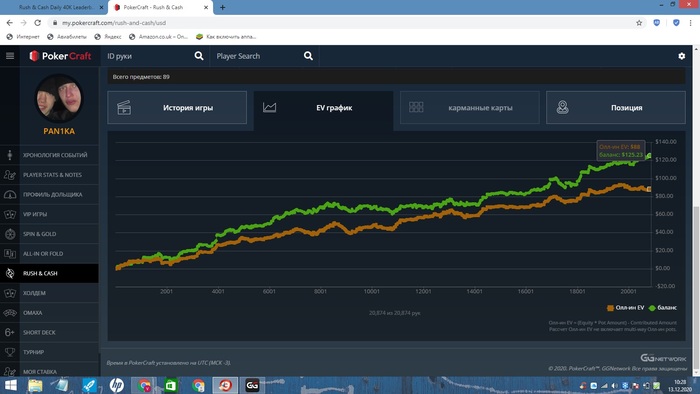
Task: Select Rush & Cash sidebar item
Action: [49, 273]
